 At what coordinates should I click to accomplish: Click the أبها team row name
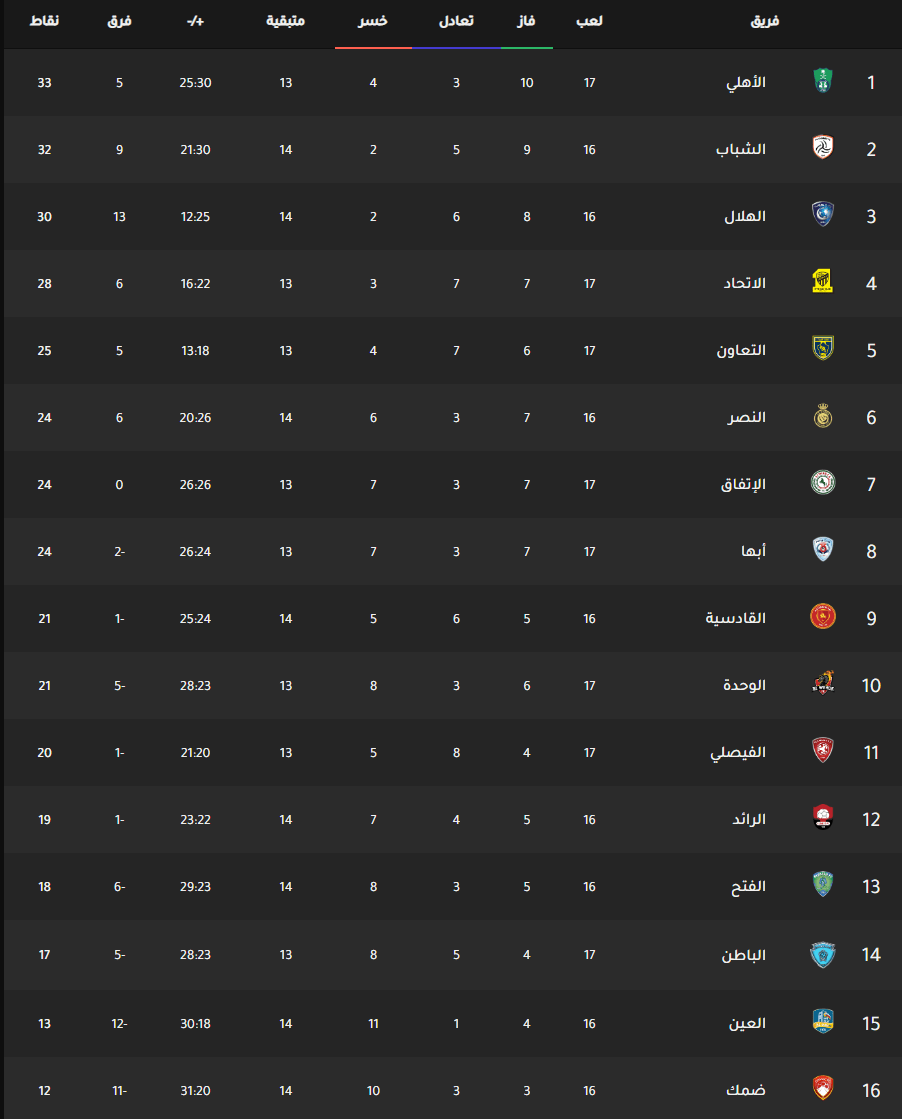754,551
